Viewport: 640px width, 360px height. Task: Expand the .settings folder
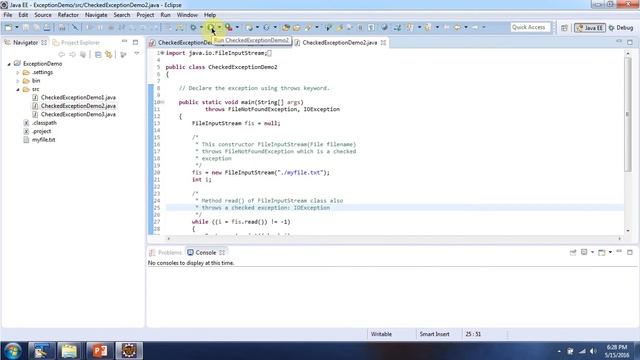pyautogui.click(x=18, y=73)
